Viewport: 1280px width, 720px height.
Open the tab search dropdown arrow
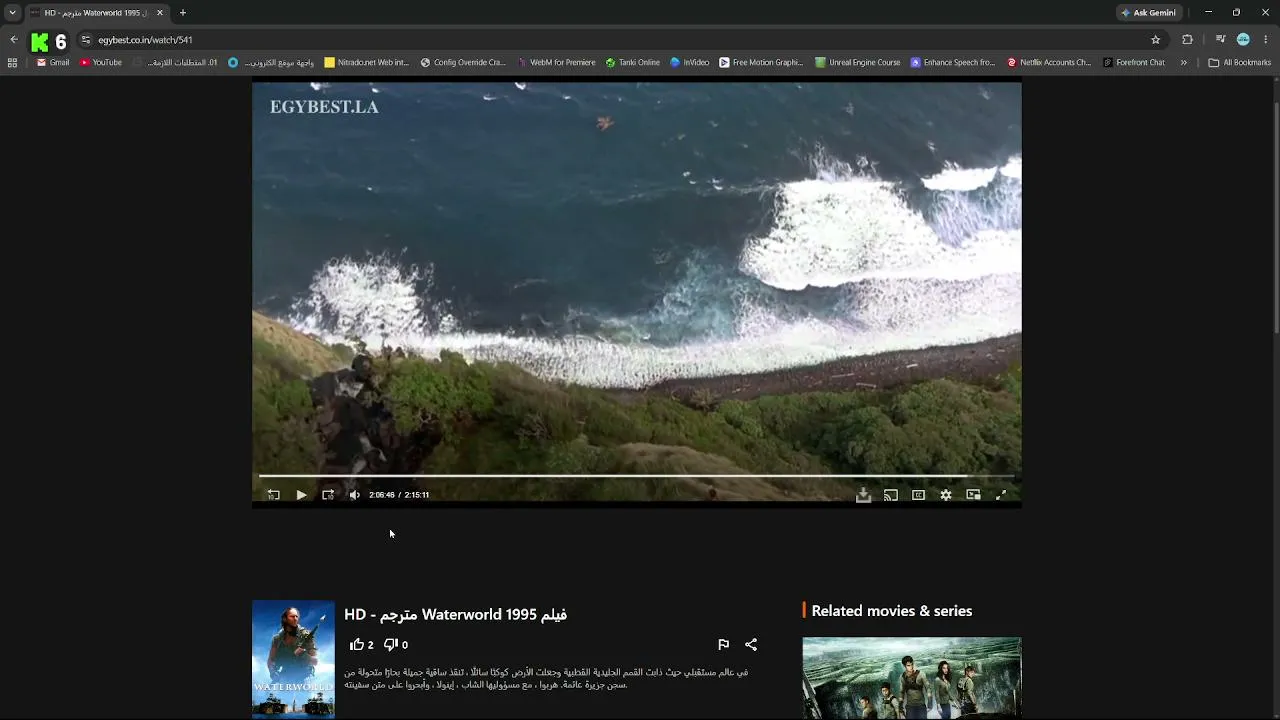click(x=12, y=13)
